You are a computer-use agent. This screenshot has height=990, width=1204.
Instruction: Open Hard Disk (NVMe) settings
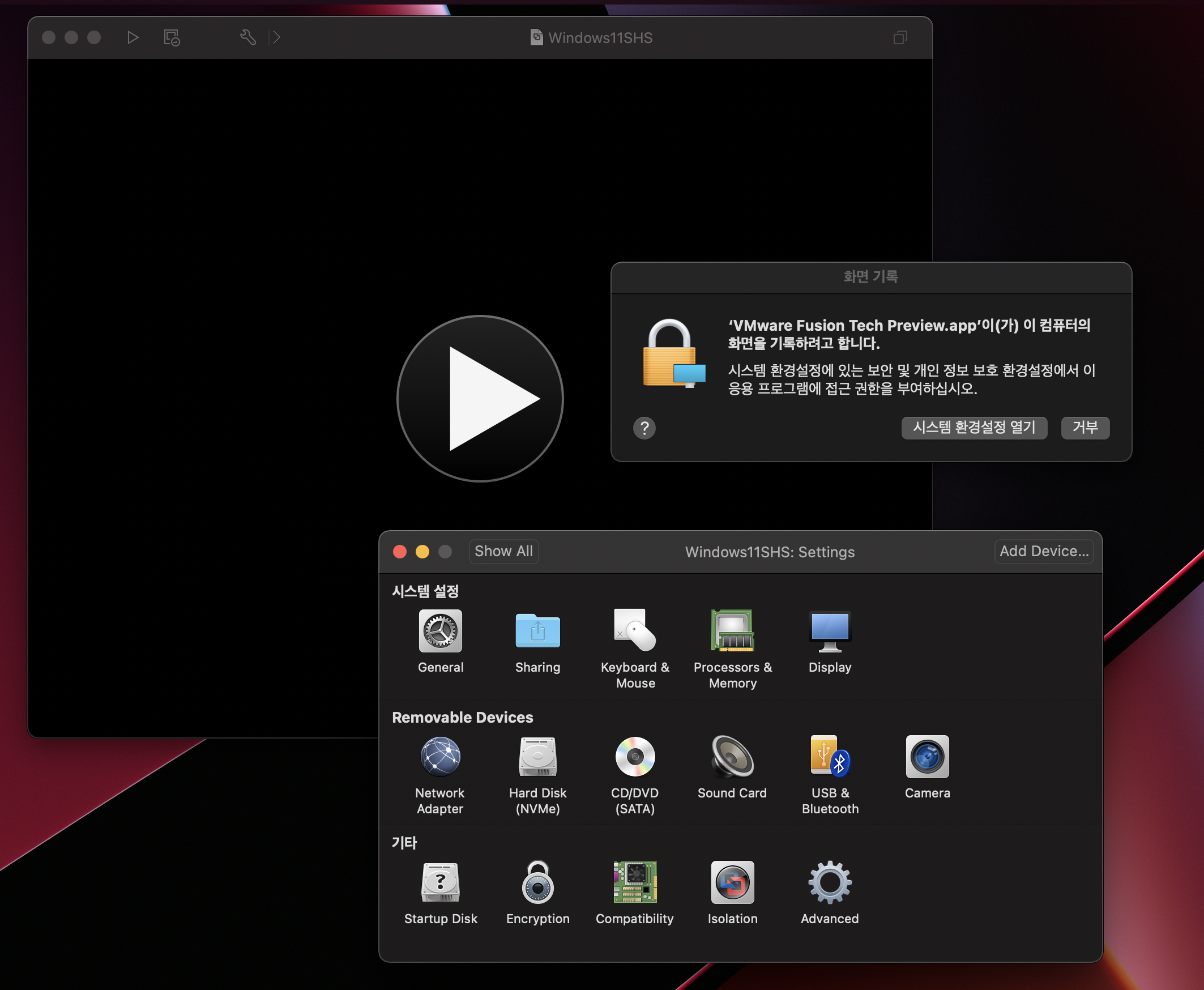pyautogui.click(x=537, y=757)
